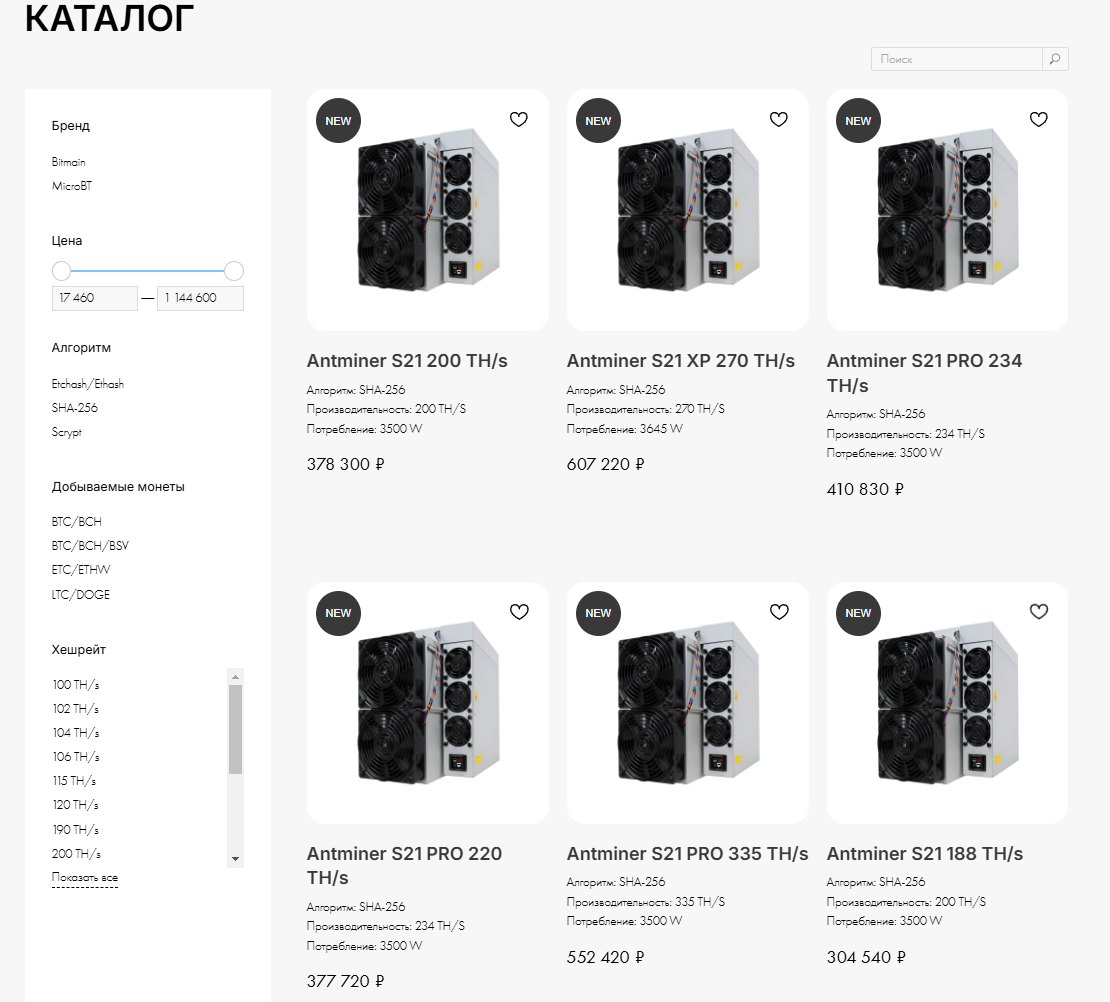Toggle favorite on Antminer S21 PRO 335 TH/s
1110x1002 pixels.
pyautogui.click(x=779, y=611)
